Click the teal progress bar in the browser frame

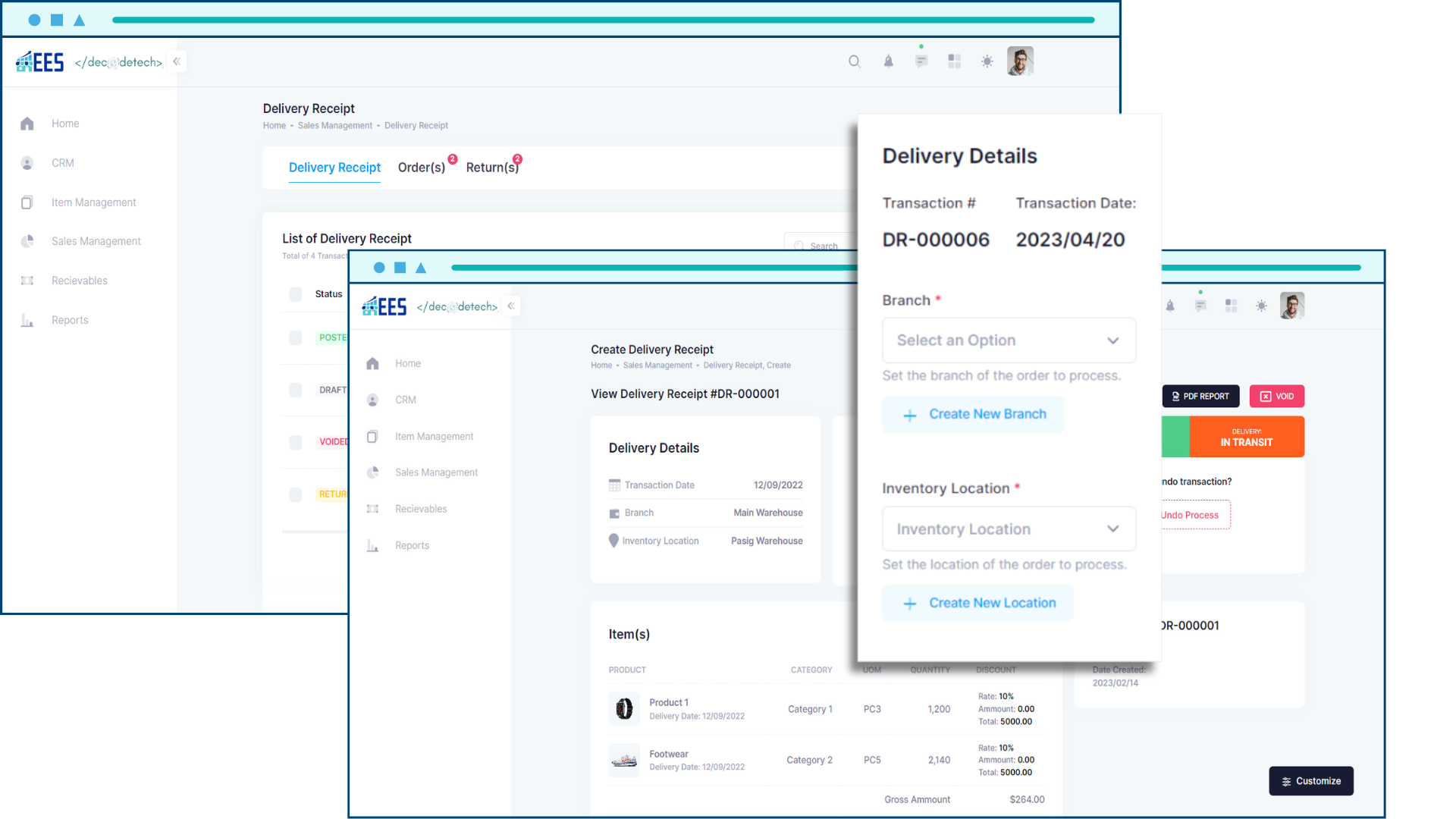point(603,20)
